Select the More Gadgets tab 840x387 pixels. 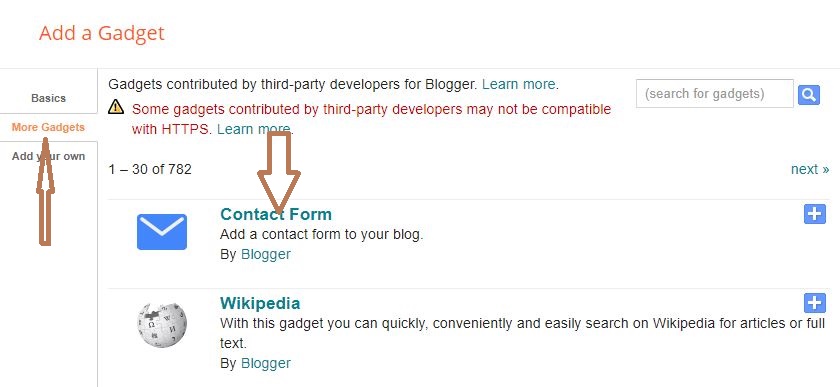click(x=48, y=127)
